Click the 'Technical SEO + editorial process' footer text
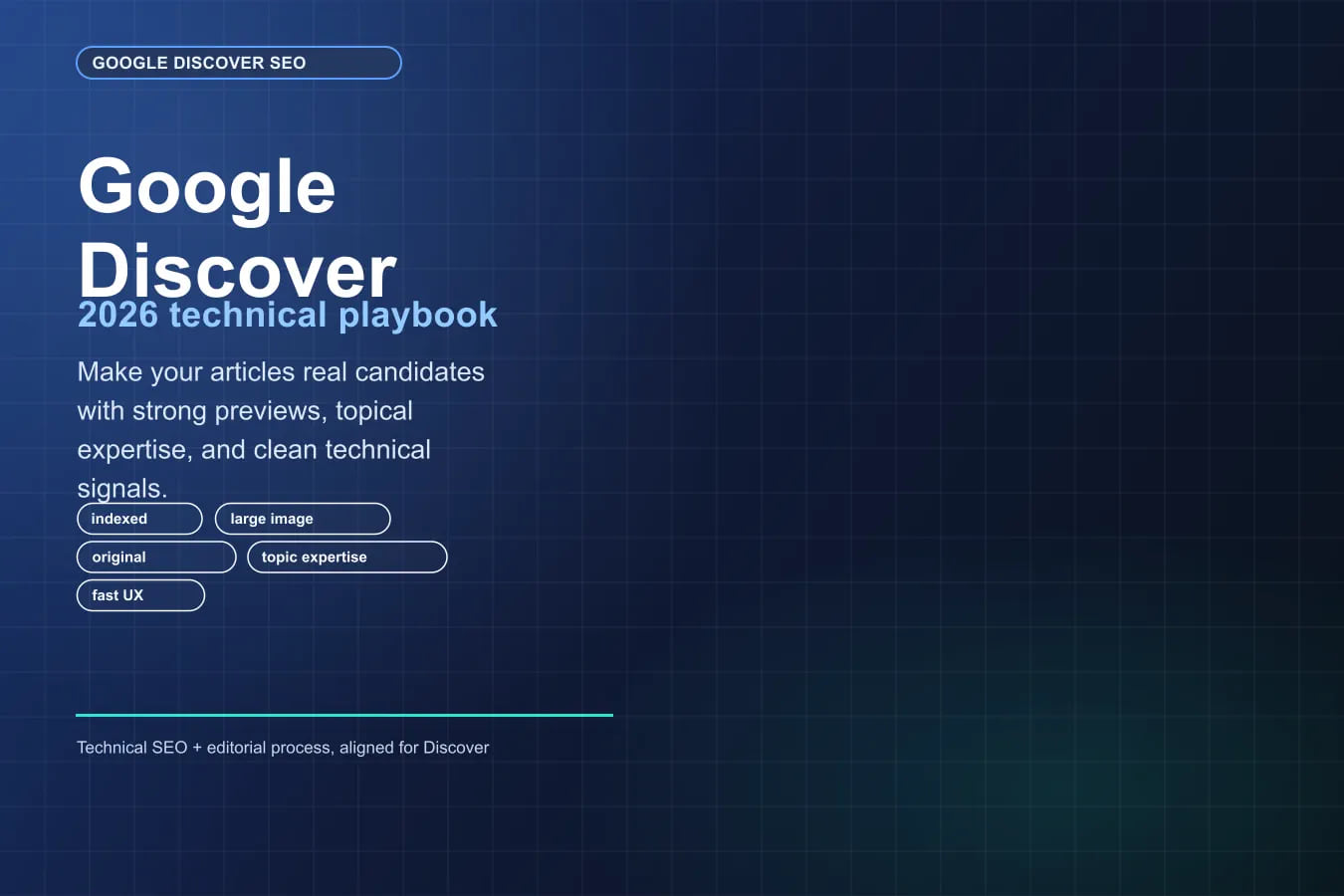Image resolution: width=1344 pixels, height=896 pixels. click(x=283, y=748)
